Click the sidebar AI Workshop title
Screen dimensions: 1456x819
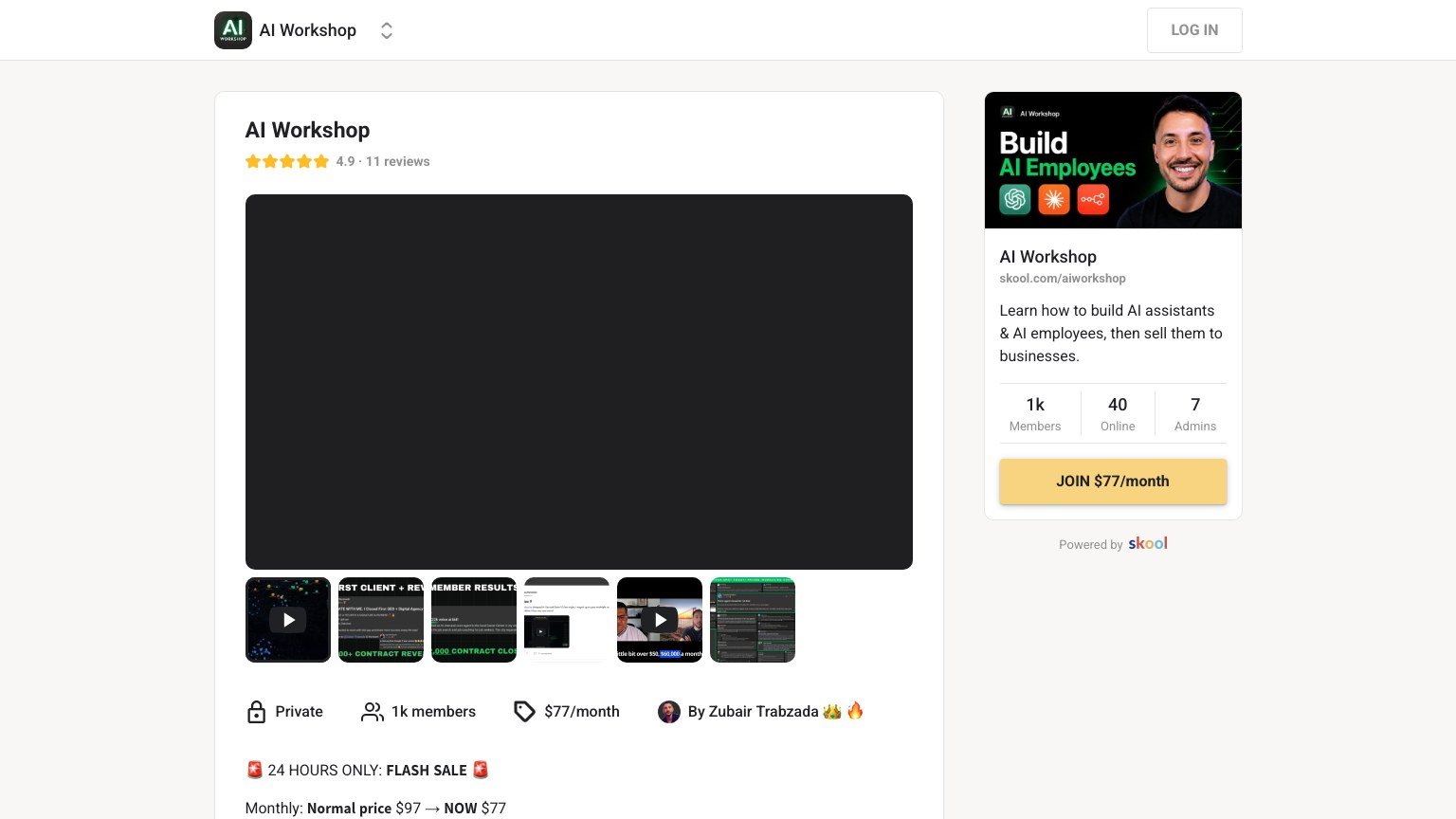(1048, 257)
